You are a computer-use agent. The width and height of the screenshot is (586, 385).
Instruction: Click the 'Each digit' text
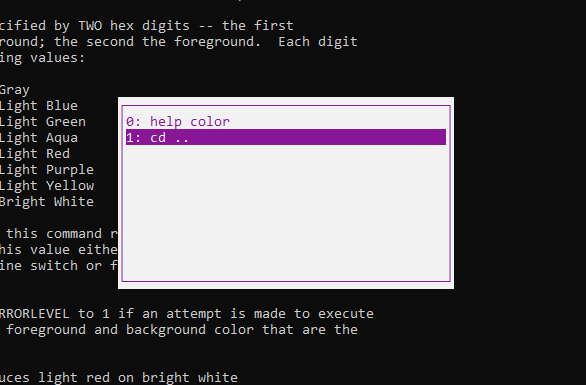(x=318, y=42)
